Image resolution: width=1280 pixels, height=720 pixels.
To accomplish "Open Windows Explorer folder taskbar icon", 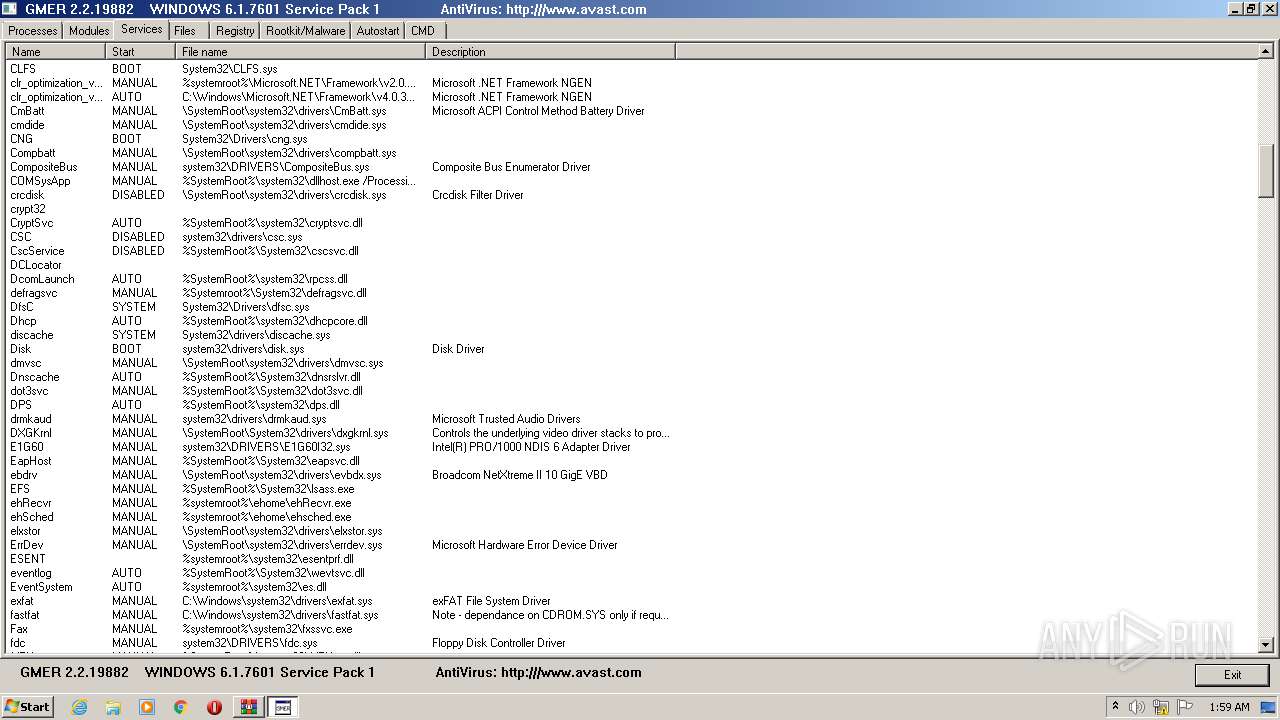I will point(113,707).
